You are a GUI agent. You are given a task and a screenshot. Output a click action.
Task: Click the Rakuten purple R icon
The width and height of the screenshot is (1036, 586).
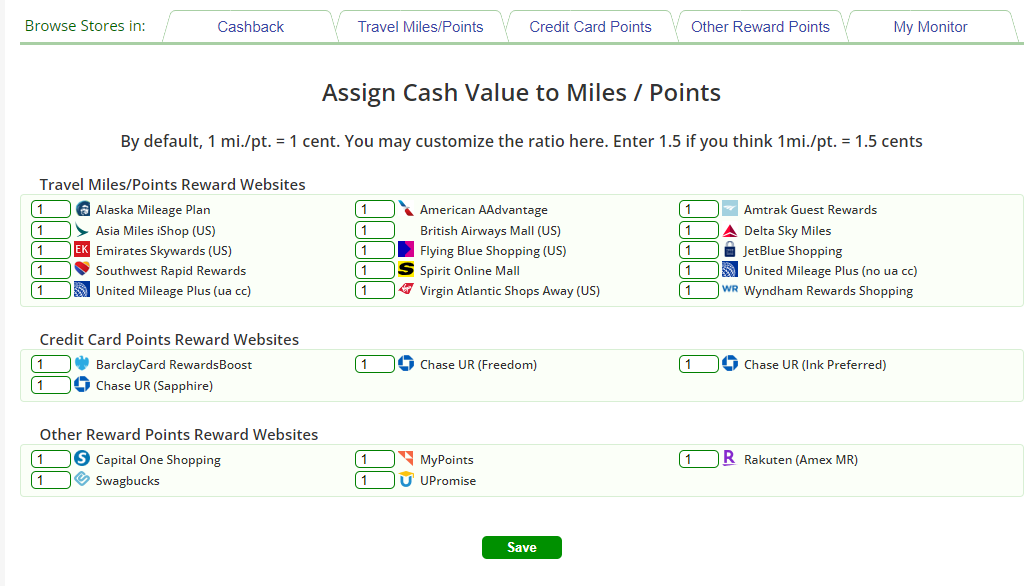(x=730, y=459)
